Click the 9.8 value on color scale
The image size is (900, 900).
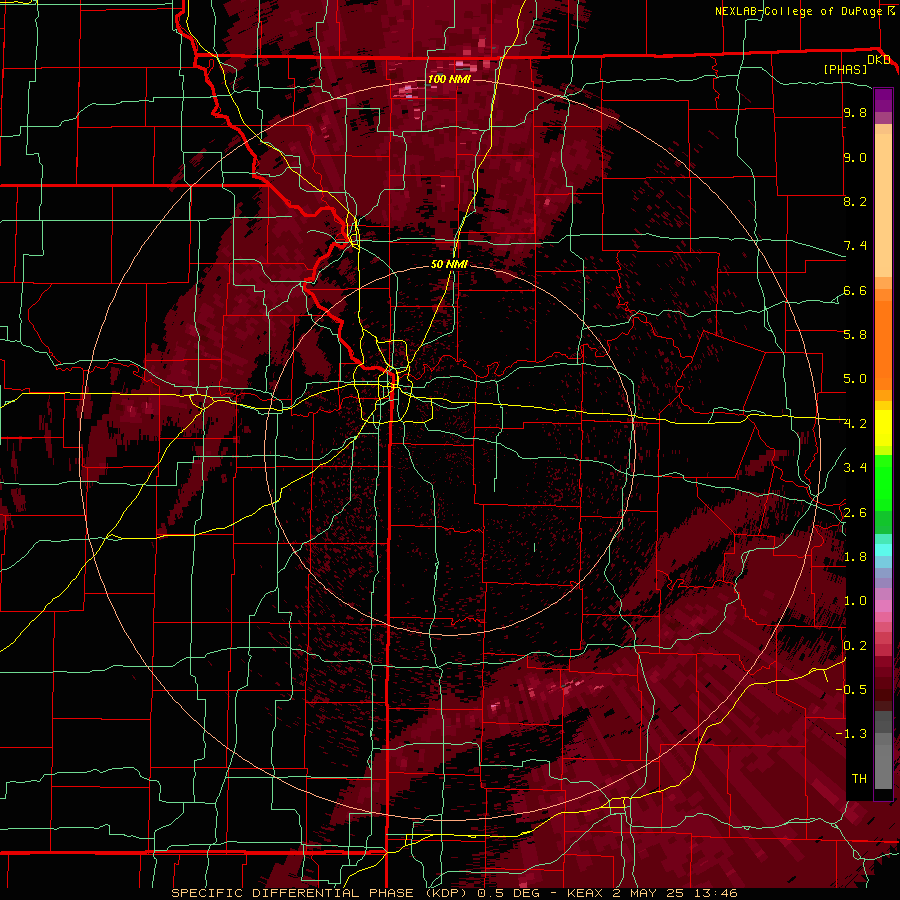(855, 112)
